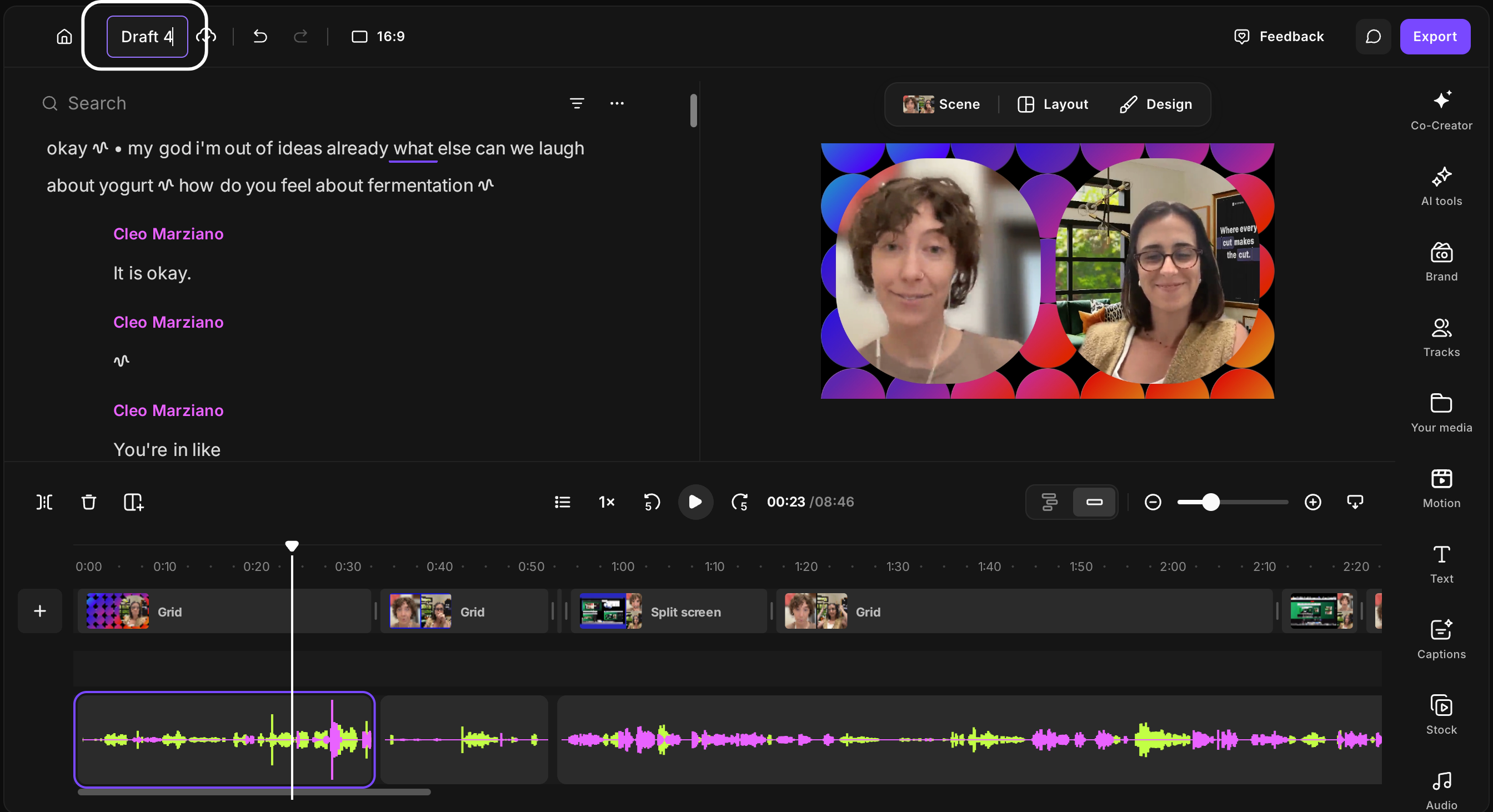Screen dimensions: 1493x812
Task: Open the timeline list view icon
Action: [x=562, y=502]
